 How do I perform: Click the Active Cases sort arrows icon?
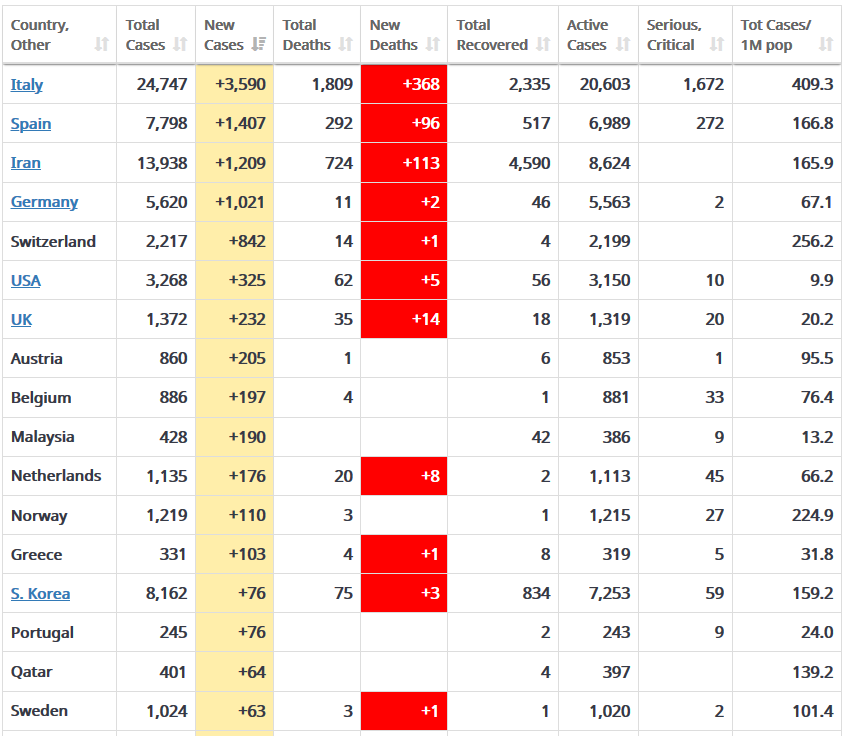623,44
